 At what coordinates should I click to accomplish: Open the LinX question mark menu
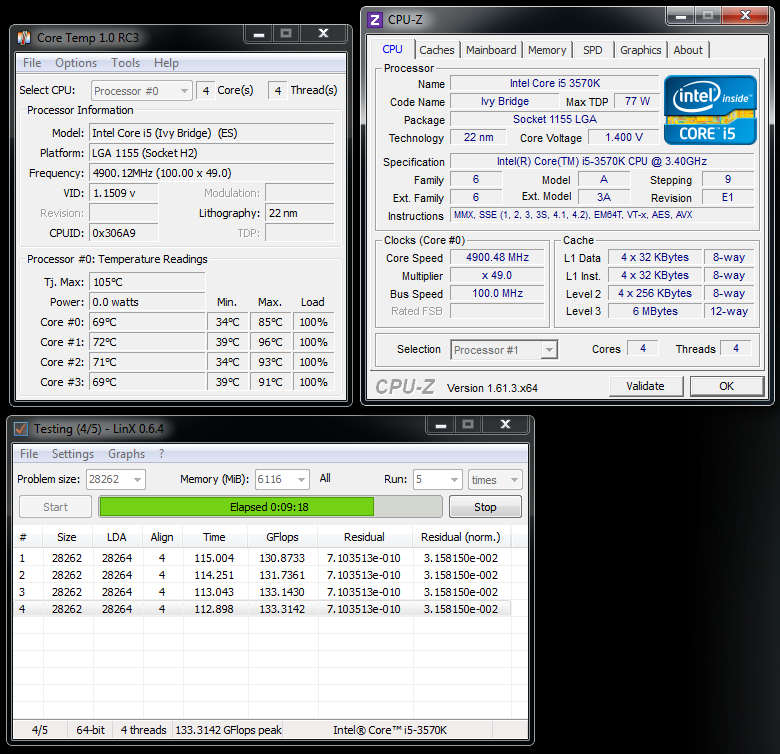pyautogui.click(x=162, y=454)
